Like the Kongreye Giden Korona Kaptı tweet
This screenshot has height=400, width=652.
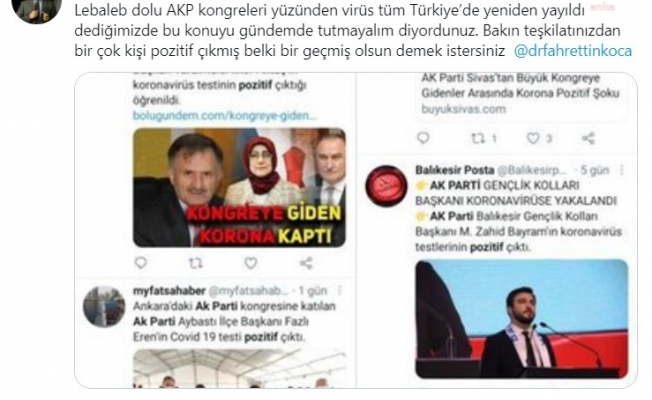250,263
